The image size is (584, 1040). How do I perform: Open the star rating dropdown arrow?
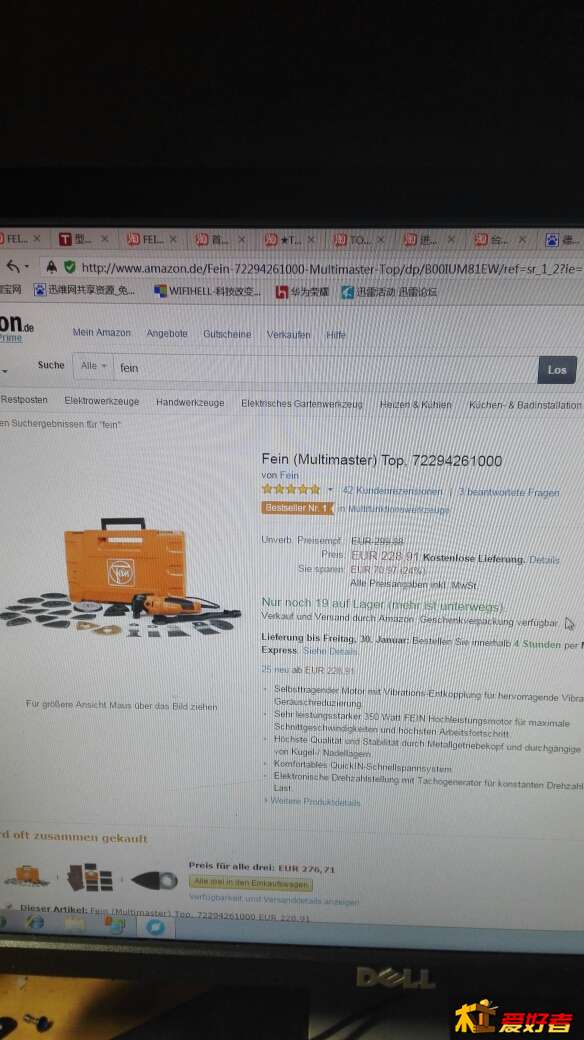click(x=330, y=490)
